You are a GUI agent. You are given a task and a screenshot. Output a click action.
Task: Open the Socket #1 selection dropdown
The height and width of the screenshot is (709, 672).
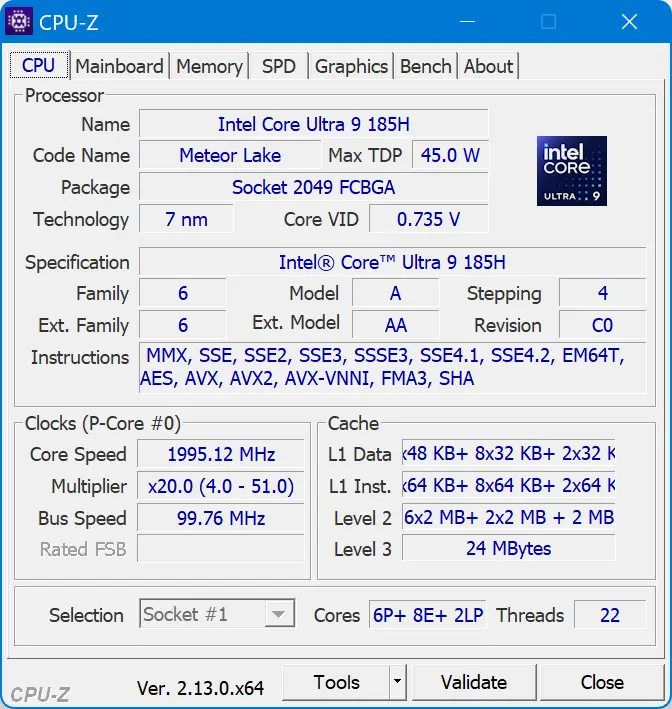[217, 614]
